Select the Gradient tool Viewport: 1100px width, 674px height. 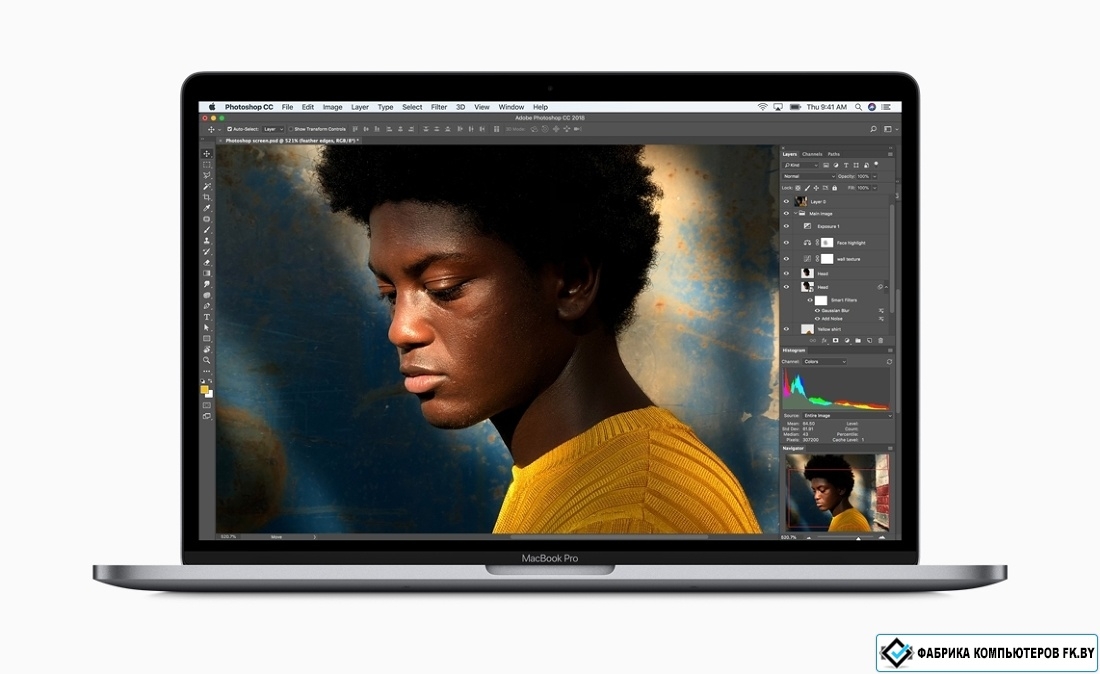coord(207,273)
